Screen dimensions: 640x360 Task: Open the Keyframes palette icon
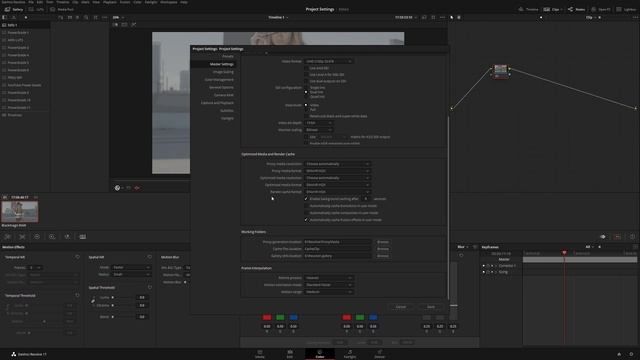click(x=603, y=237)
